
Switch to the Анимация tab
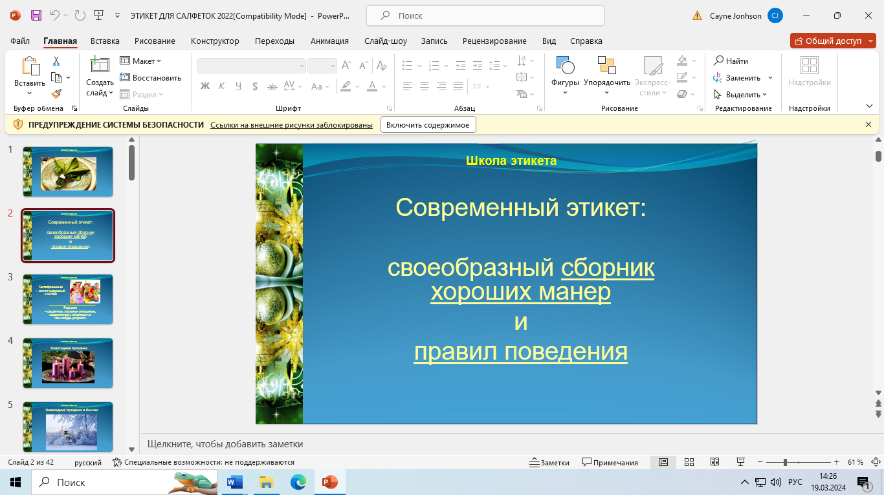click(329, 41)
